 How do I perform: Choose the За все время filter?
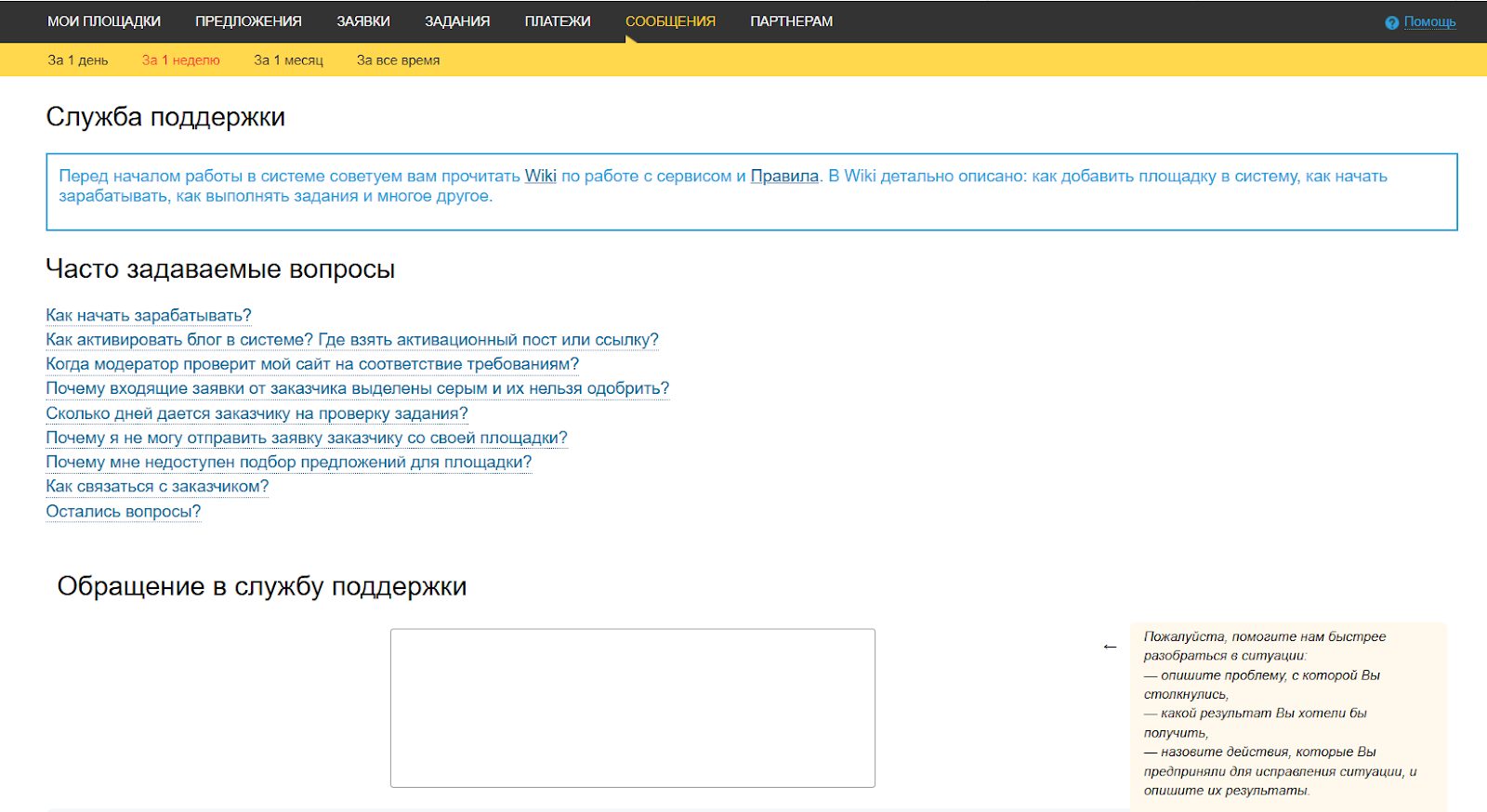(398, 60)
